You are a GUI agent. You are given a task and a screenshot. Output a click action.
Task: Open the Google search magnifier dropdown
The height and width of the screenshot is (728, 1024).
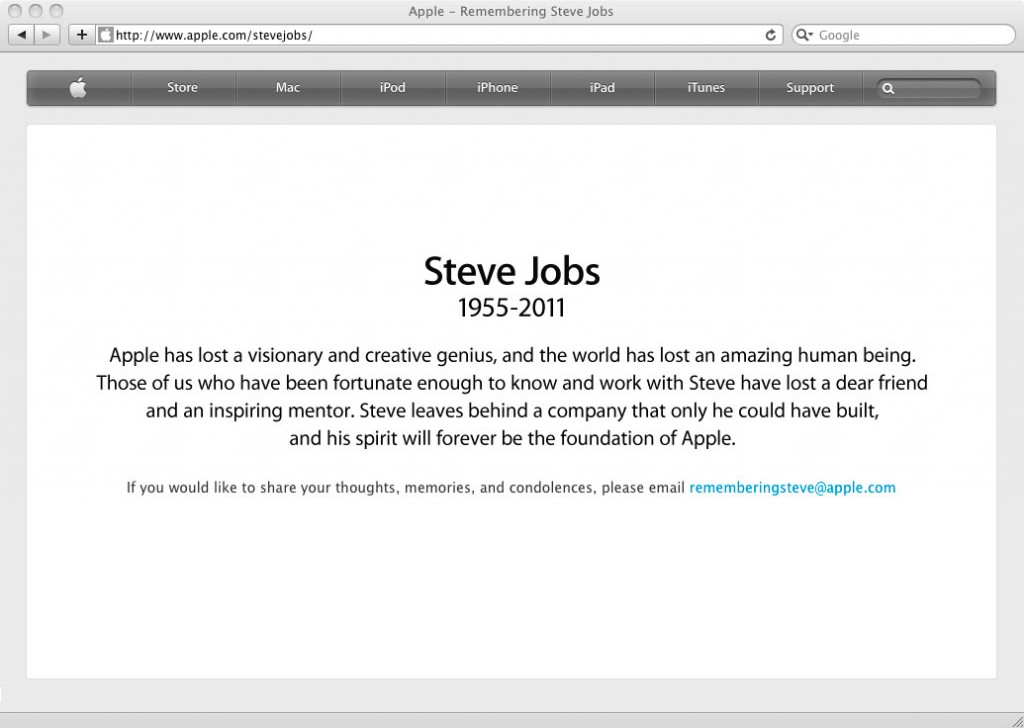click(805, 35)
